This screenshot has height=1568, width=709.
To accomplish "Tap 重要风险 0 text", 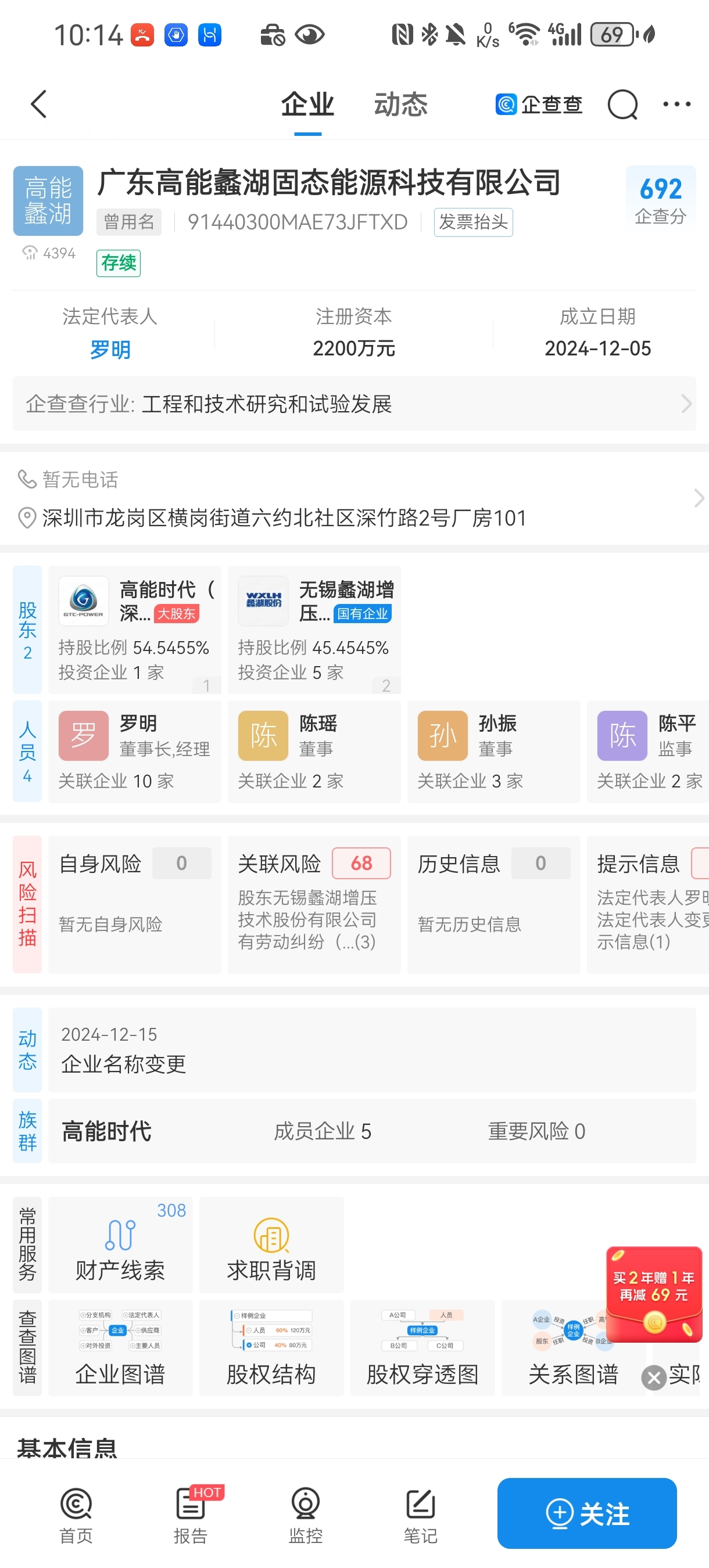I will click(536, 1131).
